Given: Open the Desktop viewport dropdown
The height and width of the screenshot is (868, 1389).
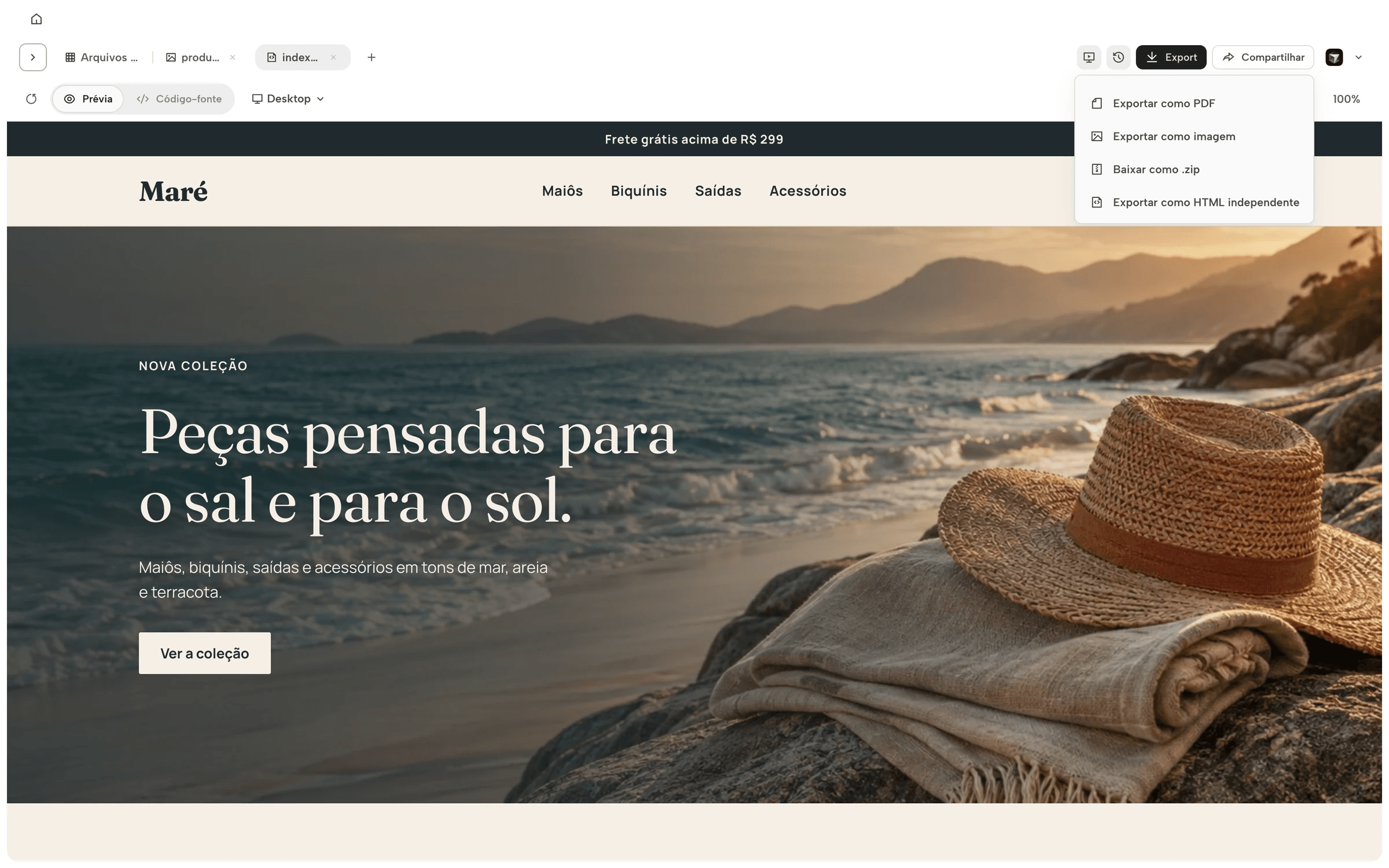Looking at the screenshot, I should (x=288, y=99).
